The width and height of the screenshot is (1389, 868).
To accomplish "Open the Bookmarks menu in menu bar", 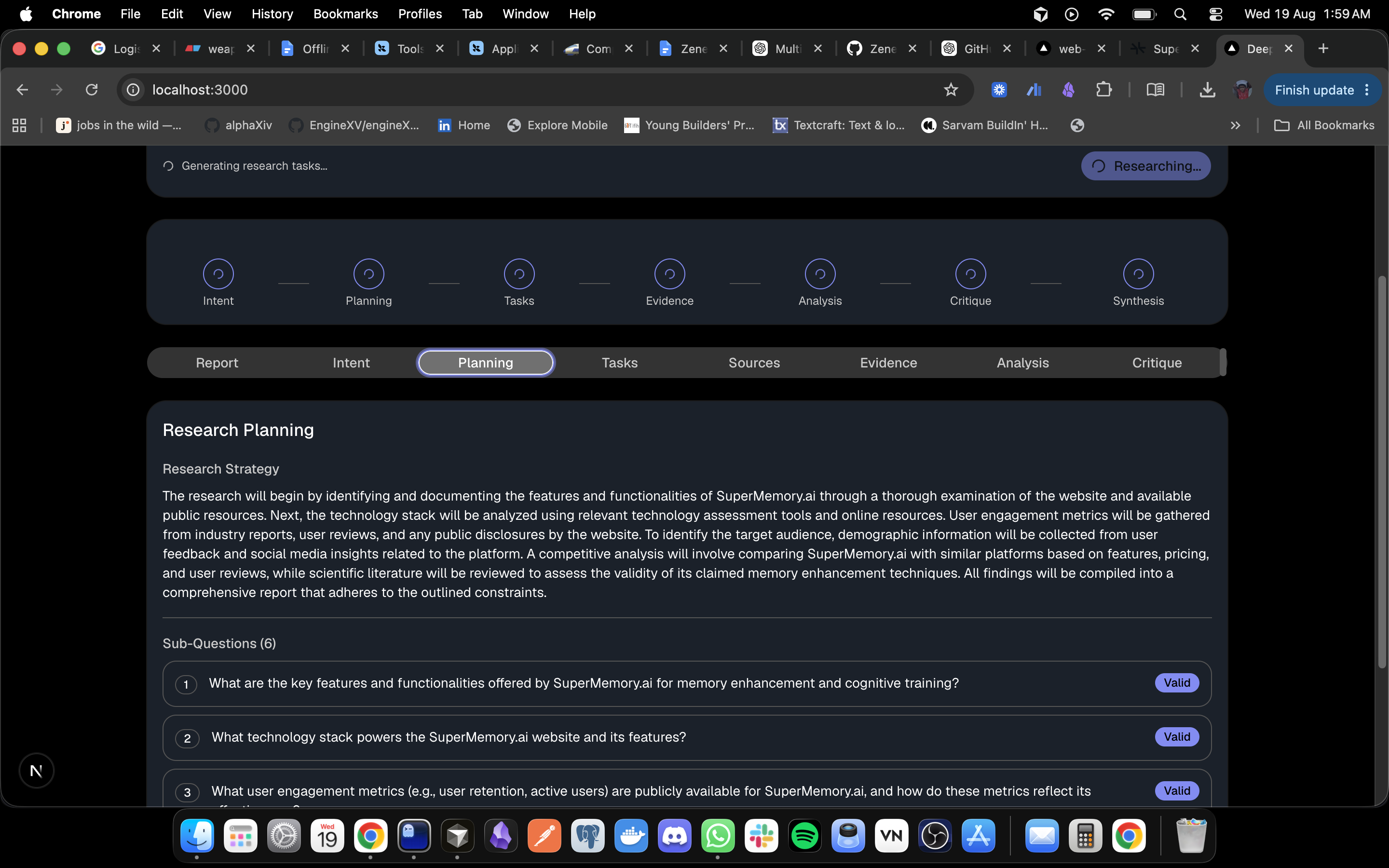I will 345,14.
